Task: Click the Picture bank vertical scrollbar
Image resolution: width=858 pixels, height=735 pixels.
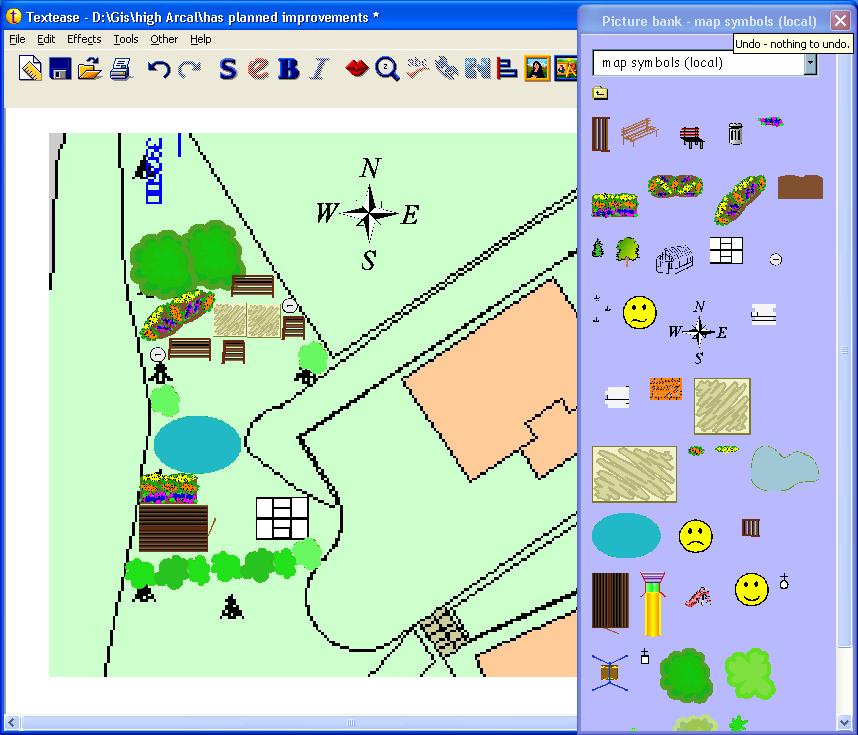Action: tap(843, 350)
